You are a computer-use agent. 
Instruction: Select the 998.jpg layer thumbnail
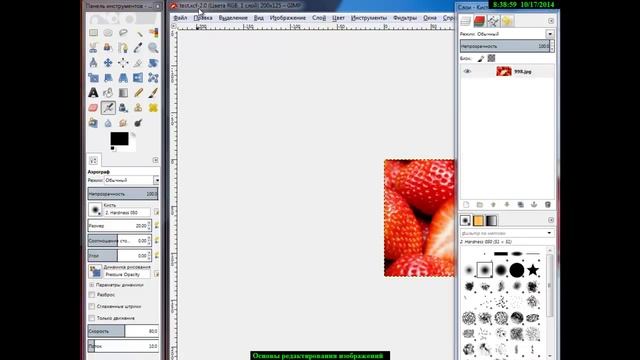click(504, 71)
